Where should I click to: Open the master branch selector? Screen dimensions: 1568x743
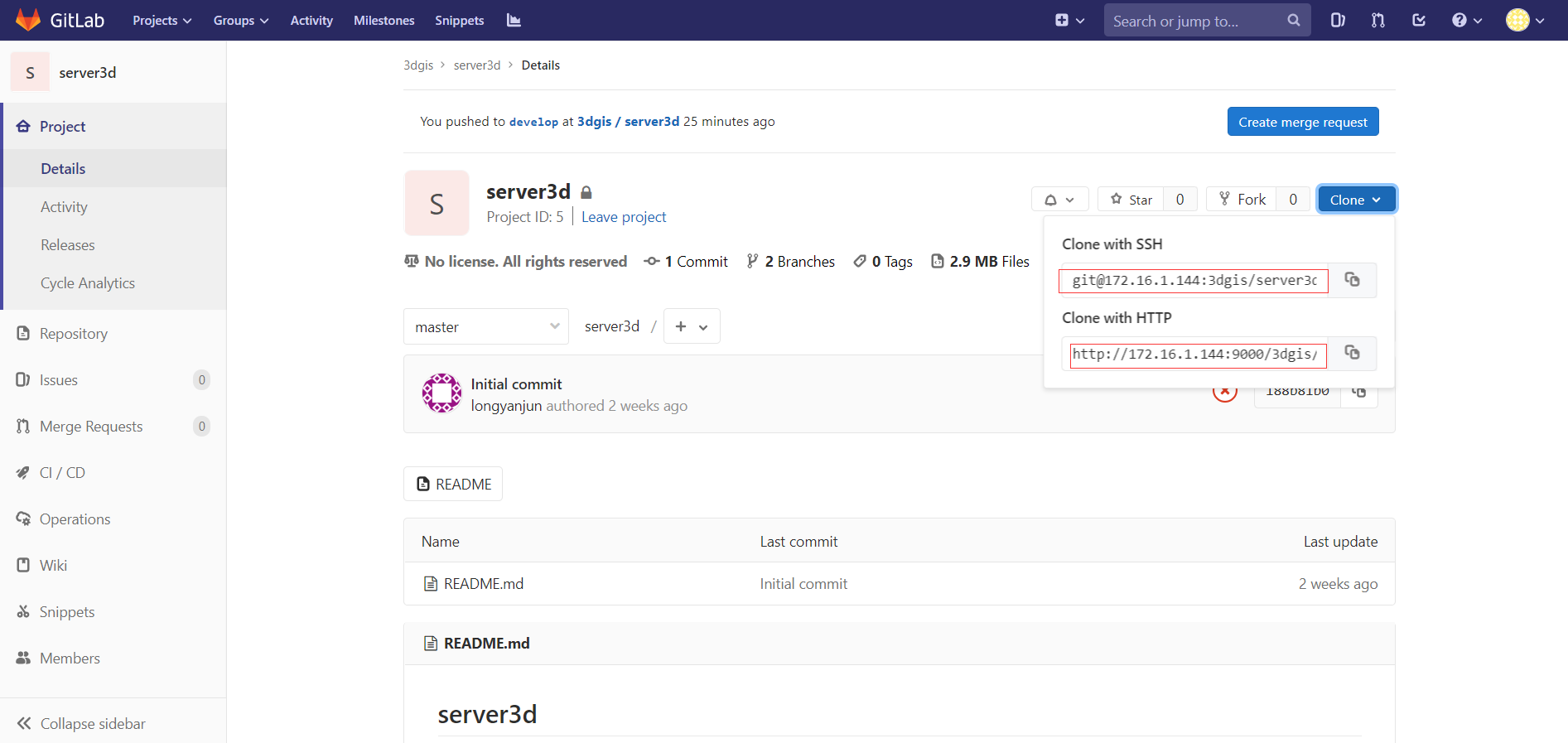tap(486, 326)
